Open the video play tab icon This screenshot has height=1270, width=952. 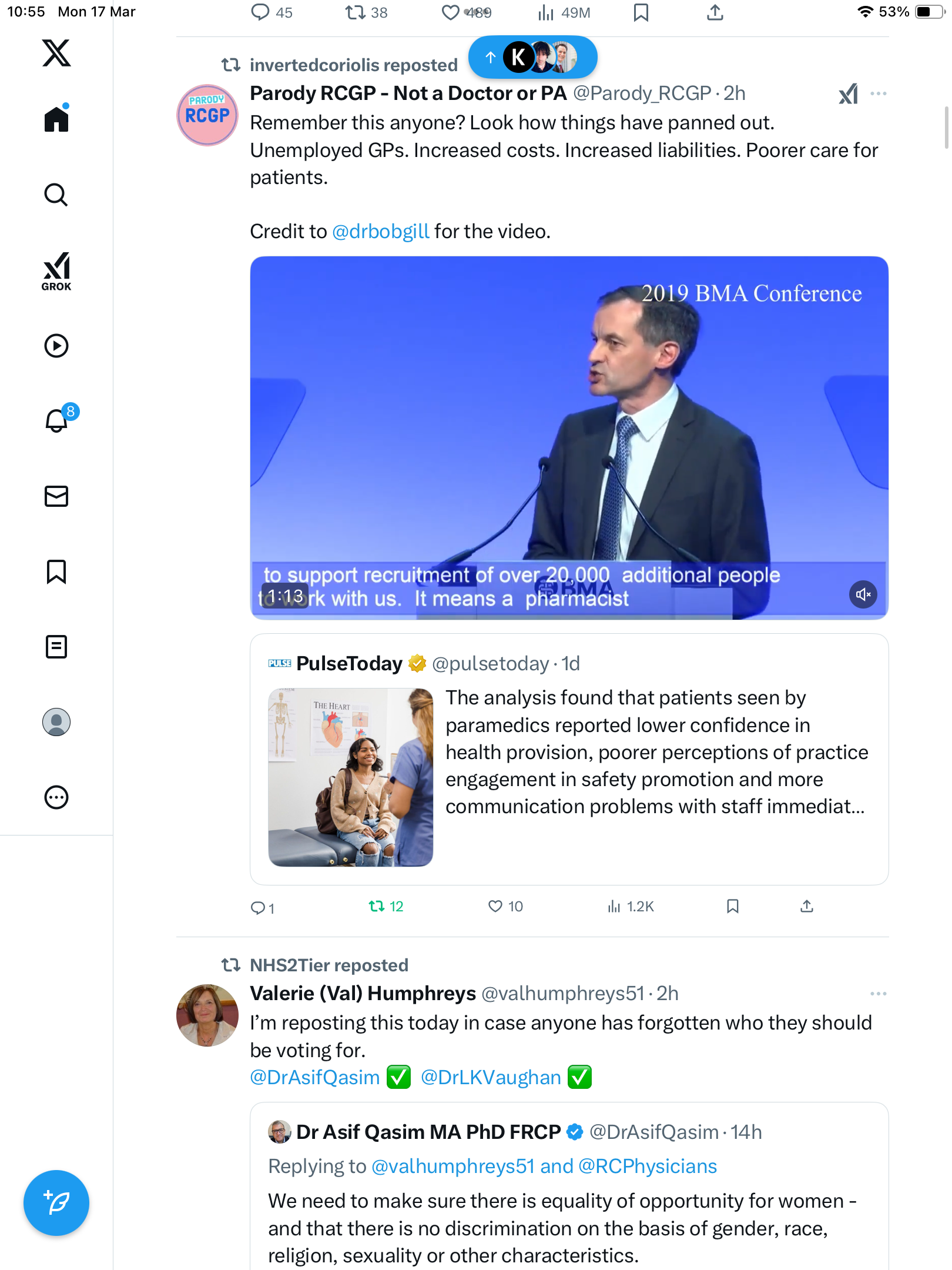click(56, 346)
